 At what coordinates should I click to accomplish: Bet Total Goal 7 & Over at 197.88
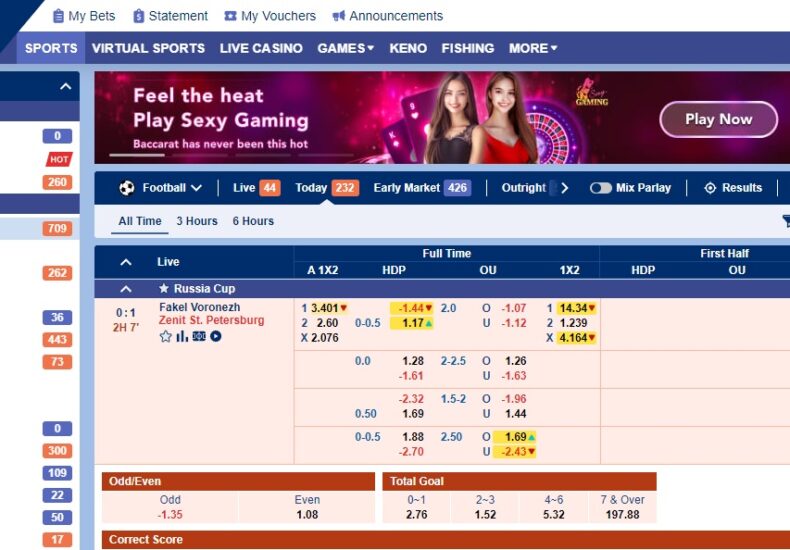(x=622, y=515)
